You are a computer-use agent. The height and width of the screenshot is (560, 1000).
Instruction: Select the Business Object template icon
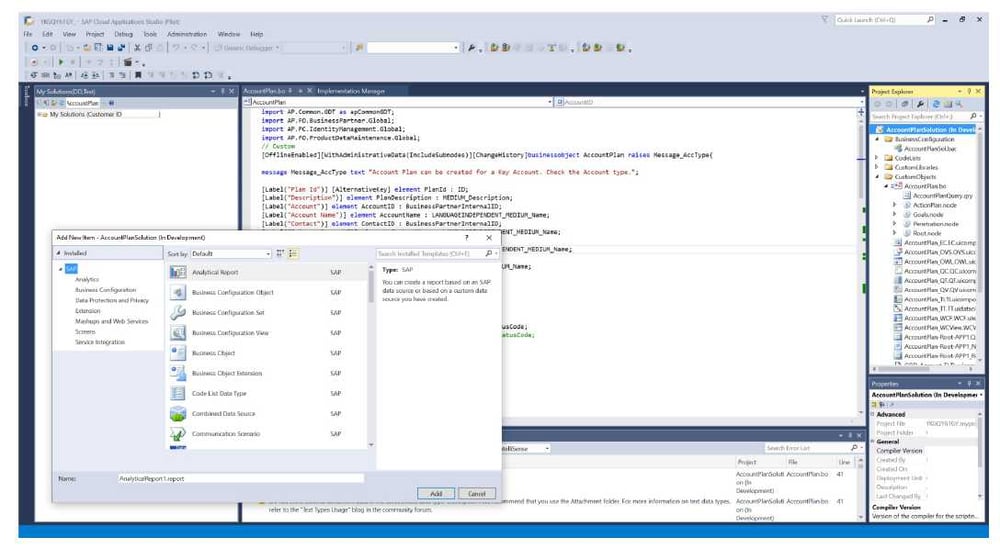(178, 353)
